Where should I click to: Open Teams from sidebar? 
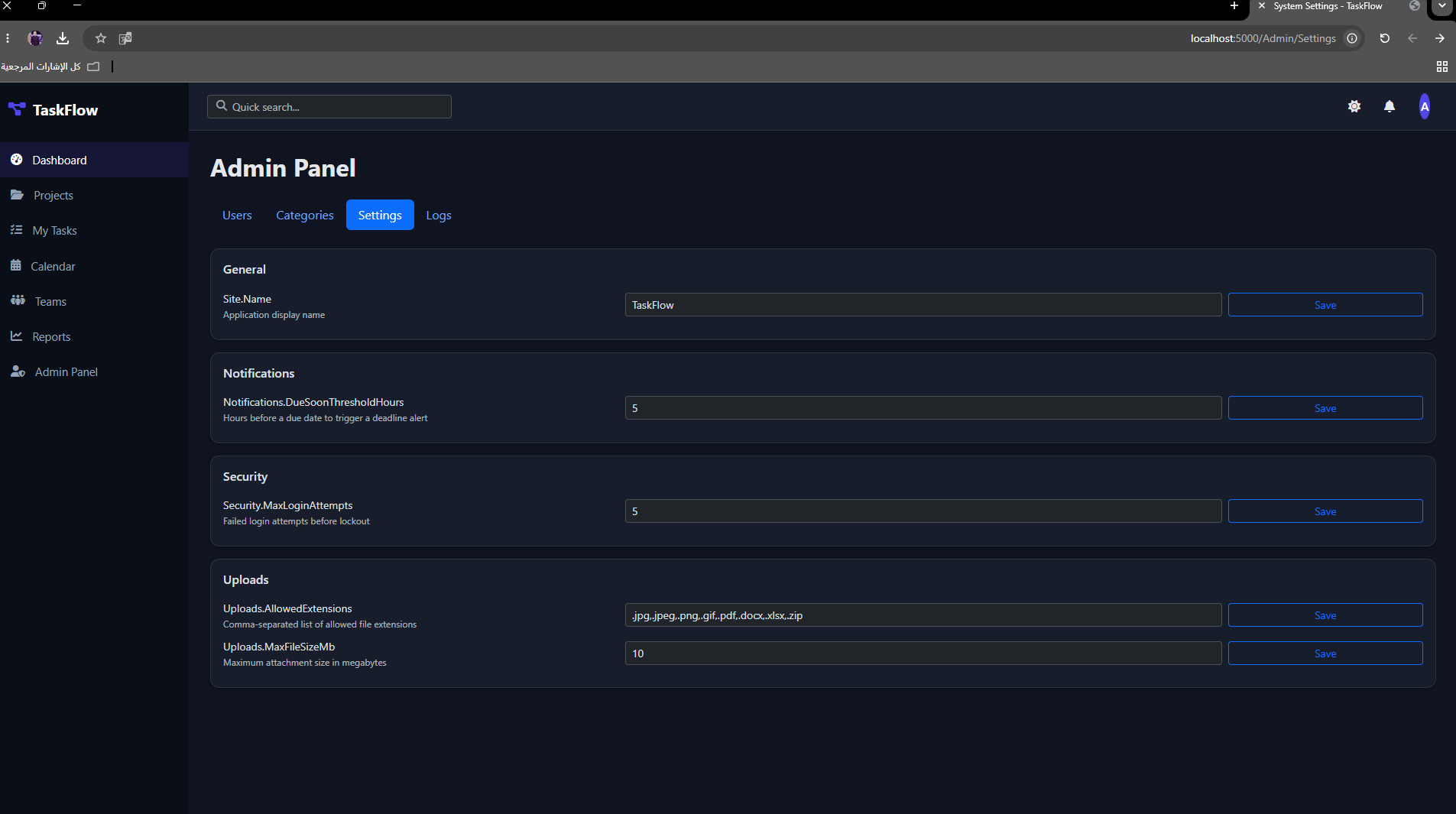(94, 301)
